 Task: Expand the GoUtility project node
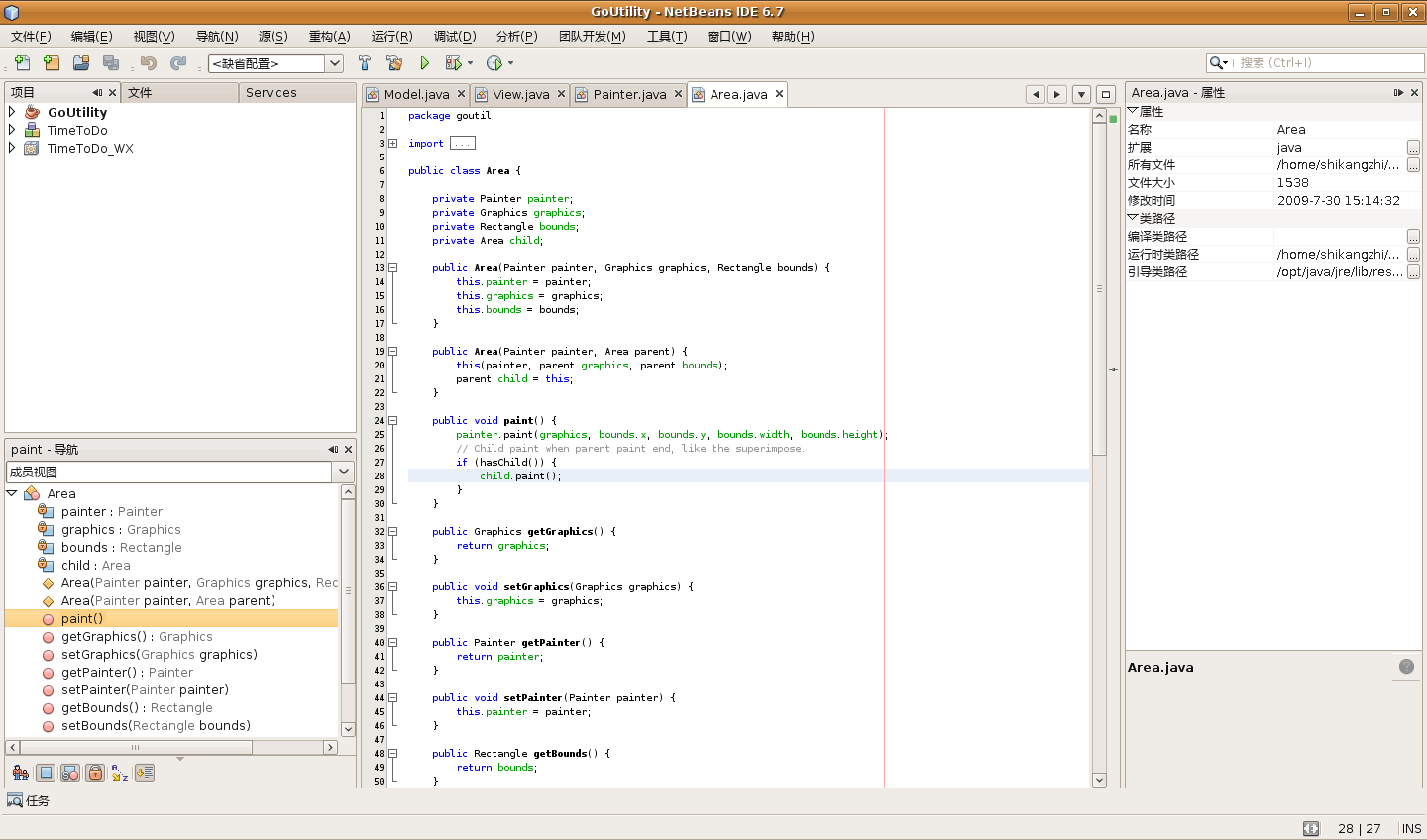12,112
